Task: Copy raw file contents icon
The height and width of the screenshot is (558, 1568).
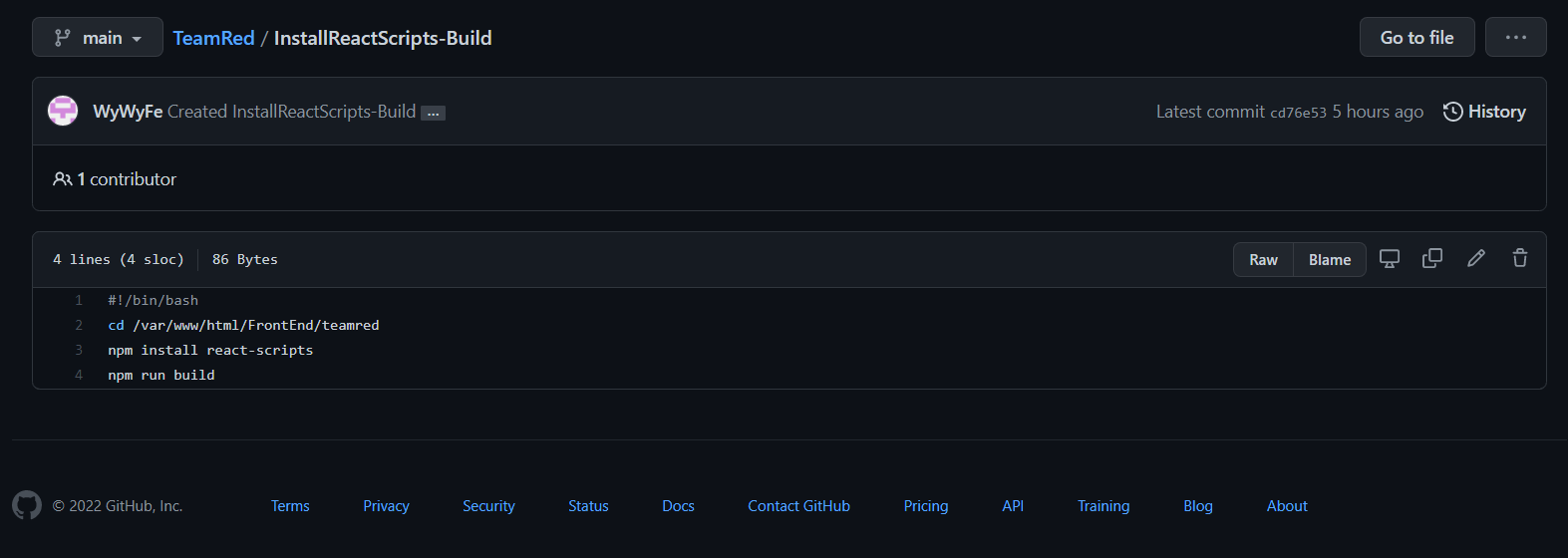Action: pos(1432,259)
